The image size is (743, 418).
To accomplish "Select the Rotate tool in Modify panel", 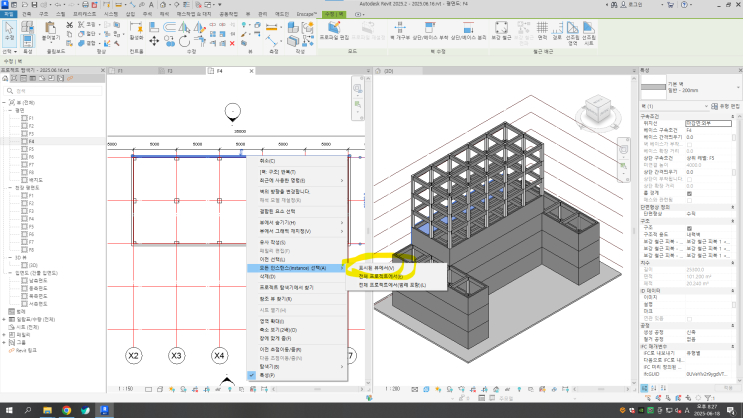I will (x=184, y=42).
